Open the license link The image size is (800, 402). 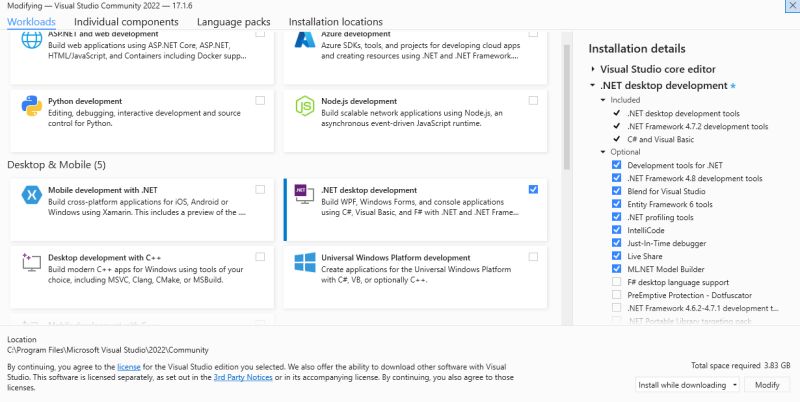(129, 367)
